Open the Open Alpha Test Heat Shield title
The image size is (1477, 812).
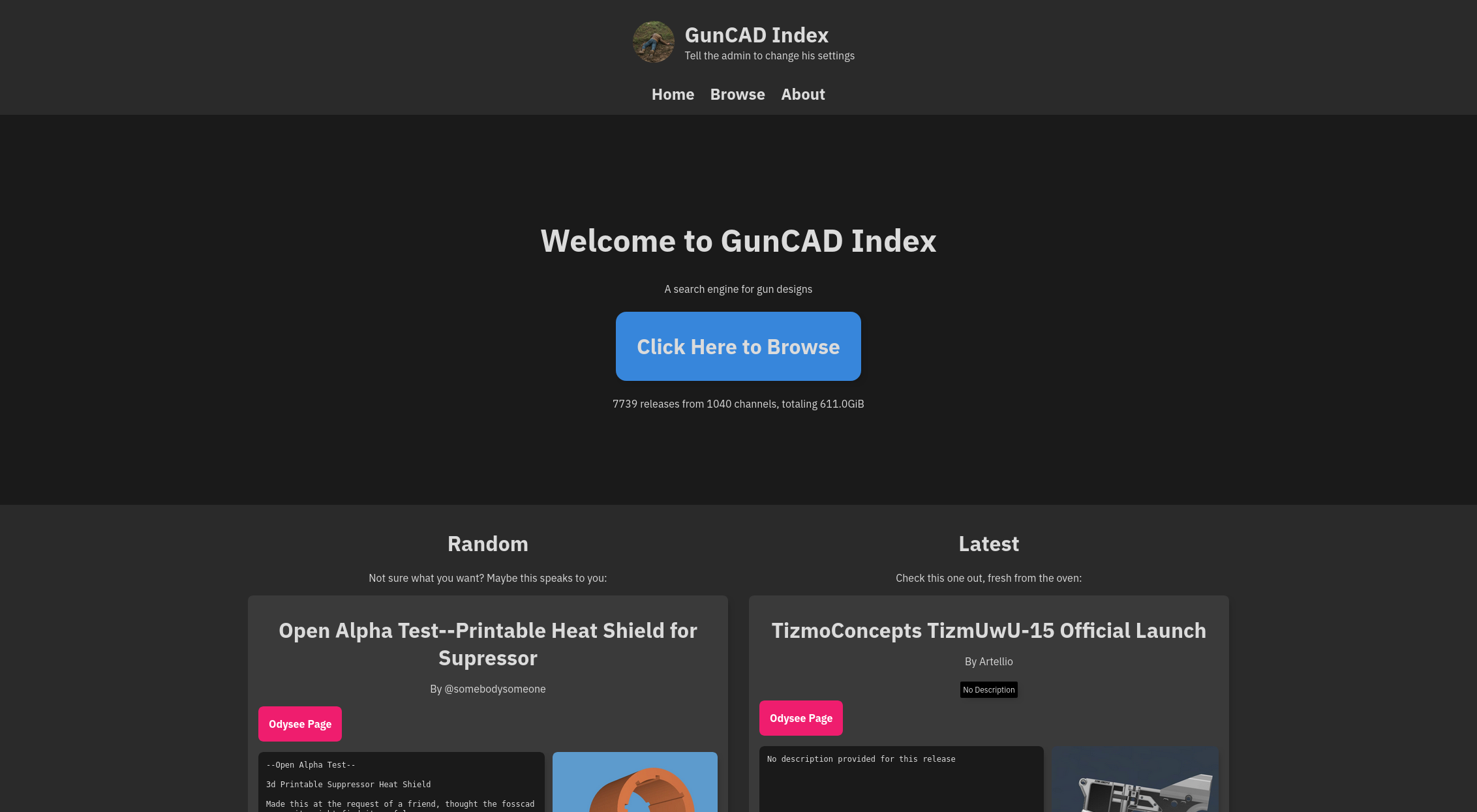pos(488,644)
